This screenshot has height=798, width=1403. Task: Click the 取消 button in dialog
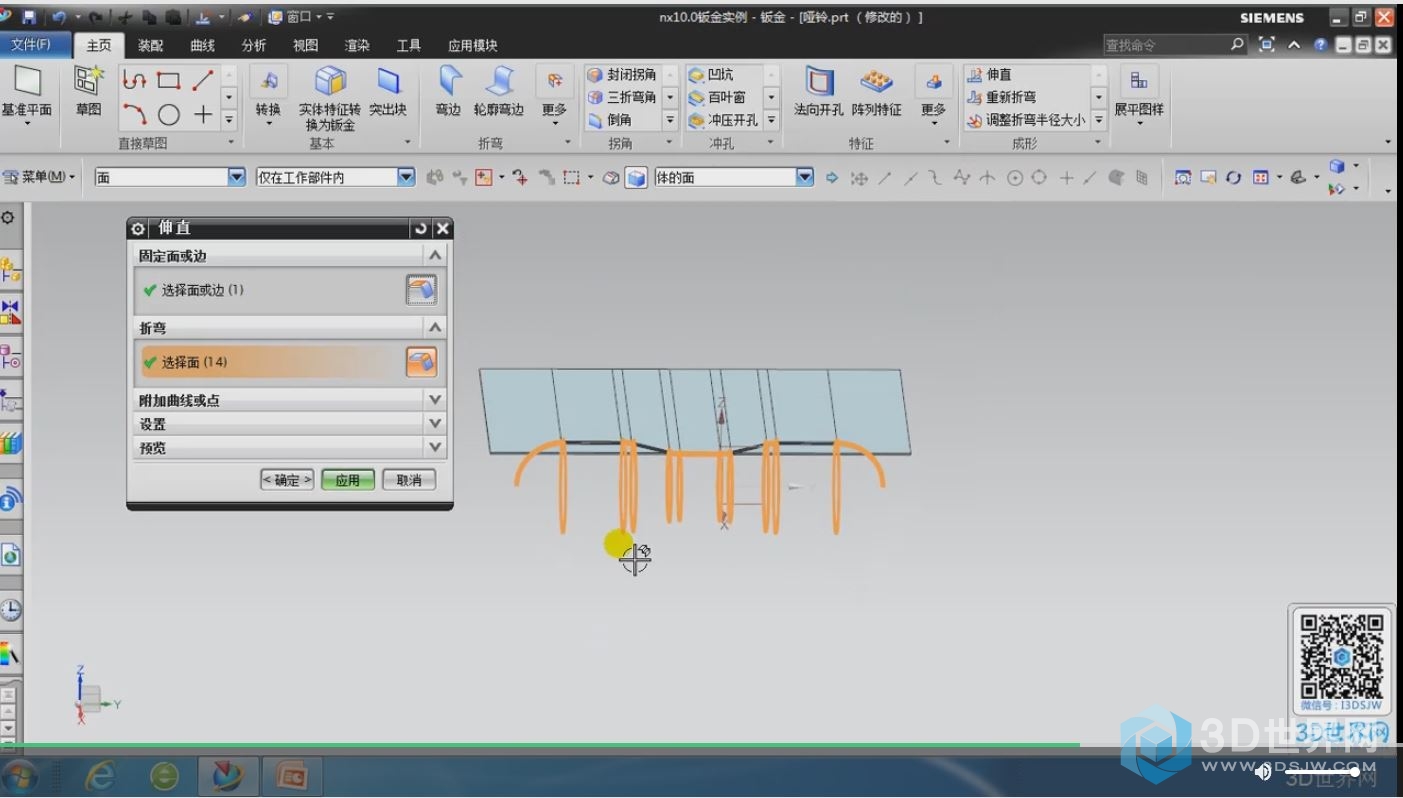click(409, 480)
